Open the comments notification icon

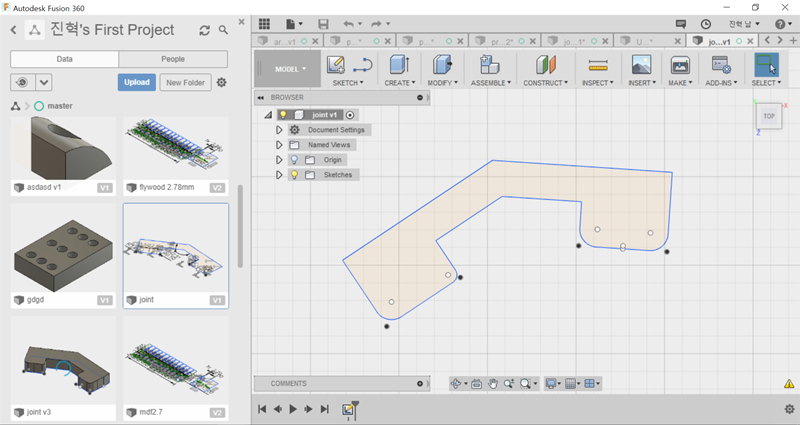(x=681, y=24)
